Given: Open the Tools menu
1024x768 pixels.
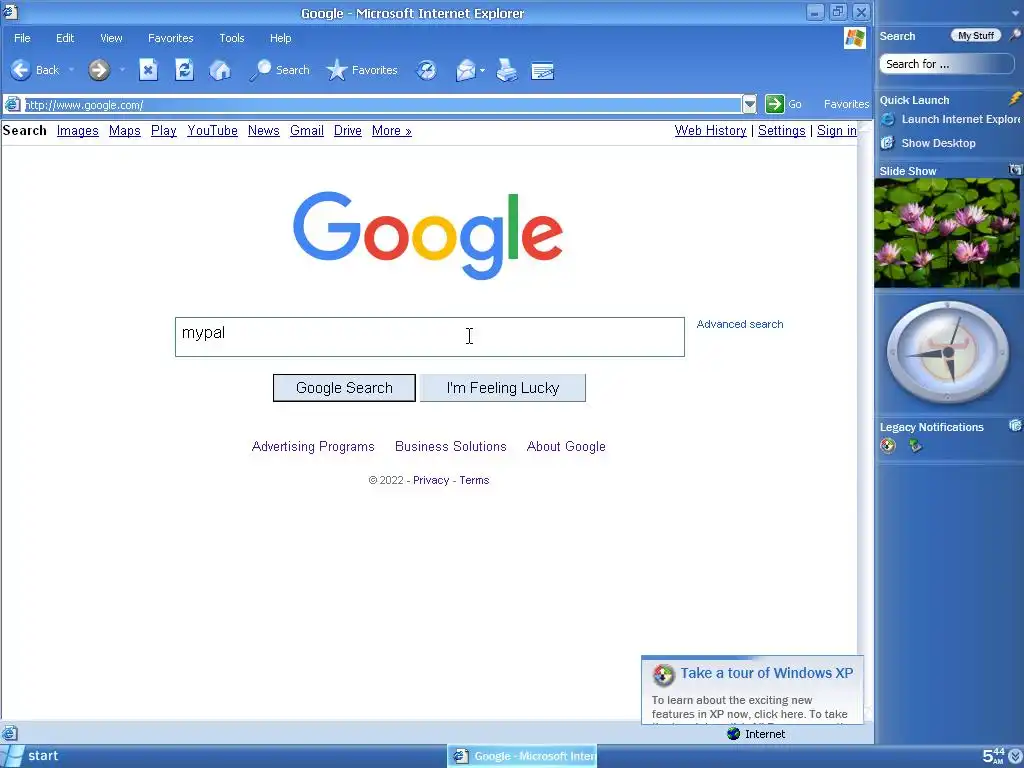Looking at the screenshot, I should click(x=231, y=38).
